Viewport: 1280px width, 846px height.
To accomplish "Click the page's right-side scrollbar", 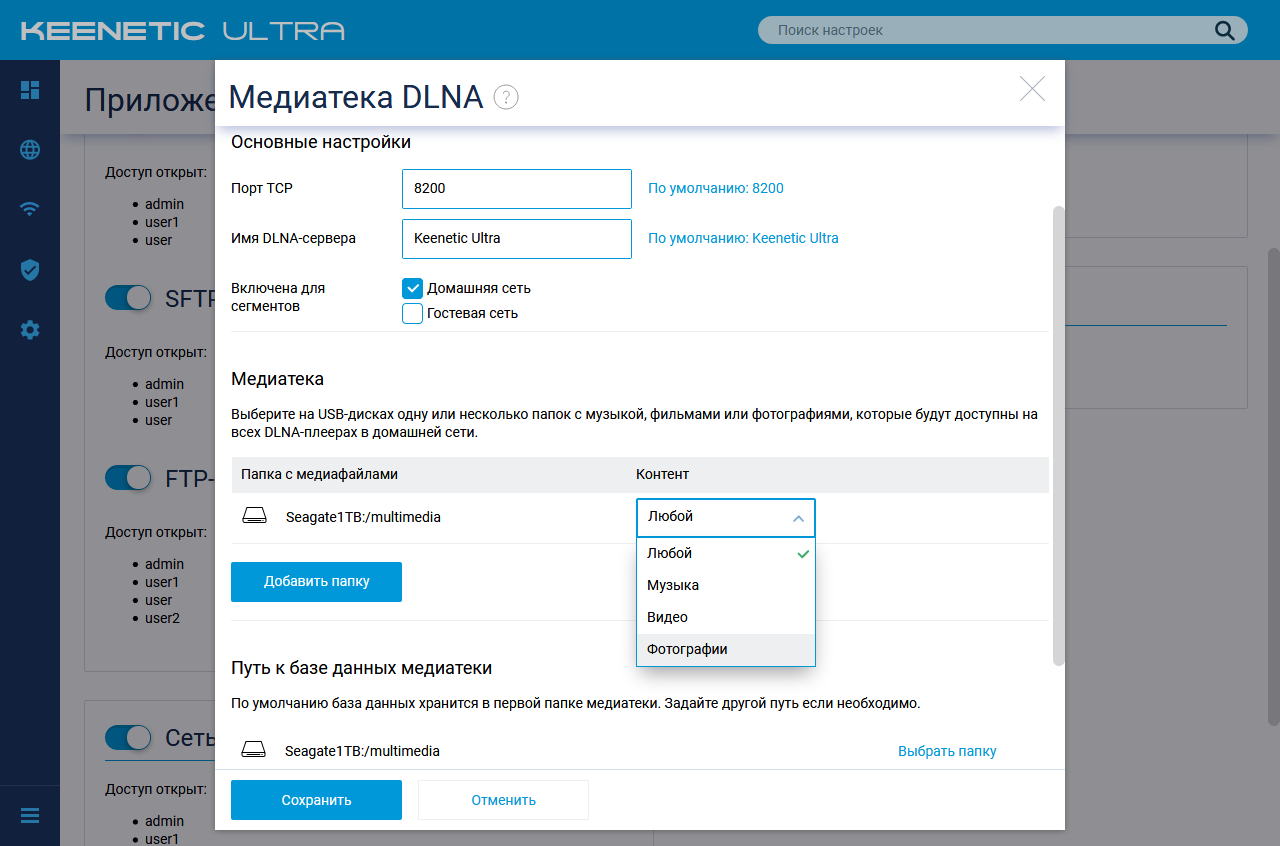I will [1274, 487].
